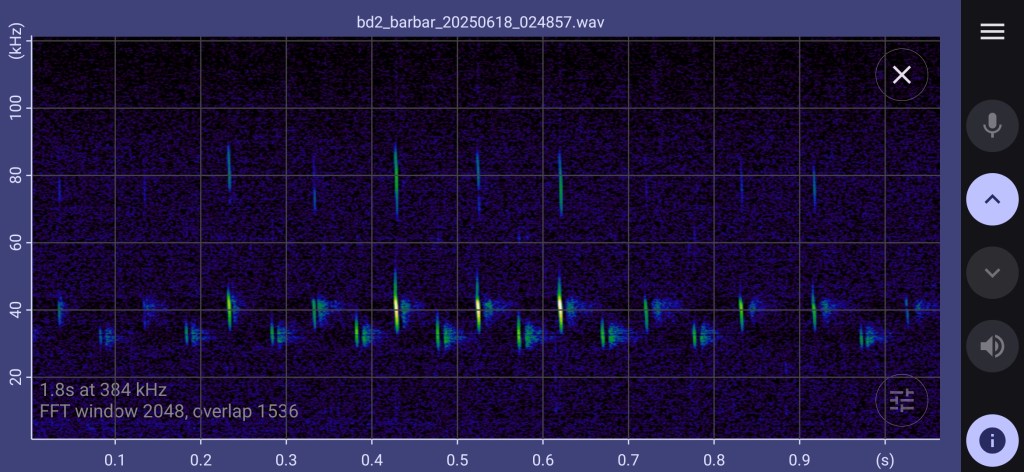Open the info button

[991, 440]
